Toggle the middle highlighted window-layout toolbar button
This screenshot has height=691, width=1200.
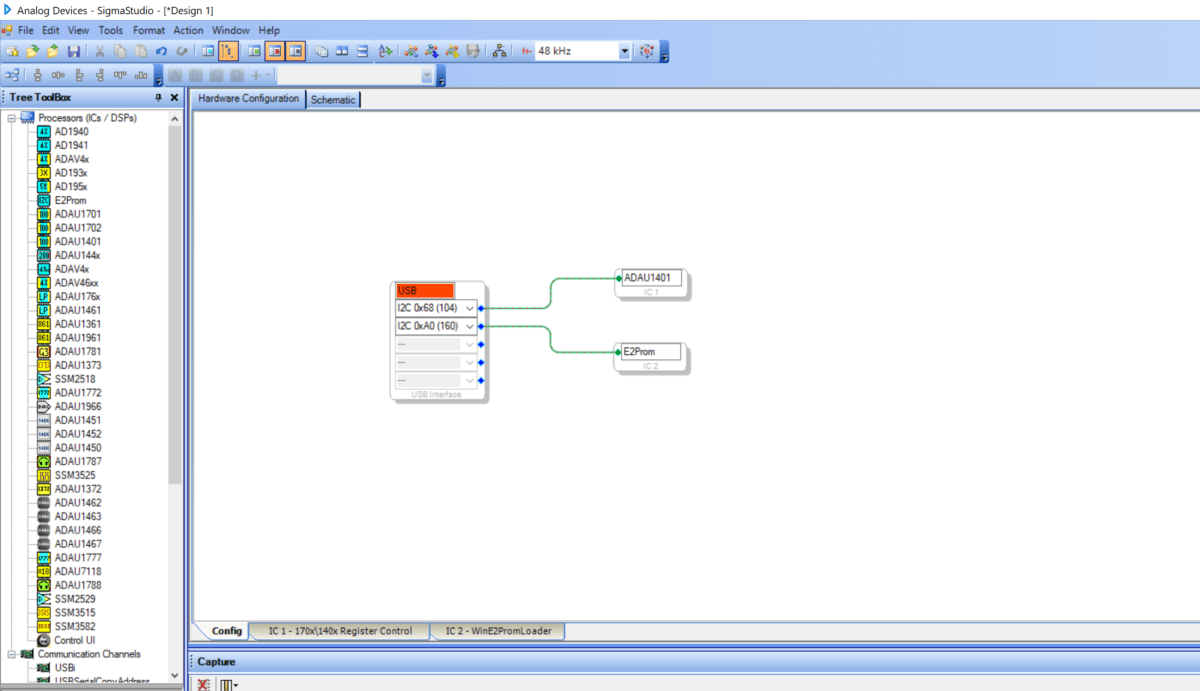pyautogui.click(x=275, y=50)
